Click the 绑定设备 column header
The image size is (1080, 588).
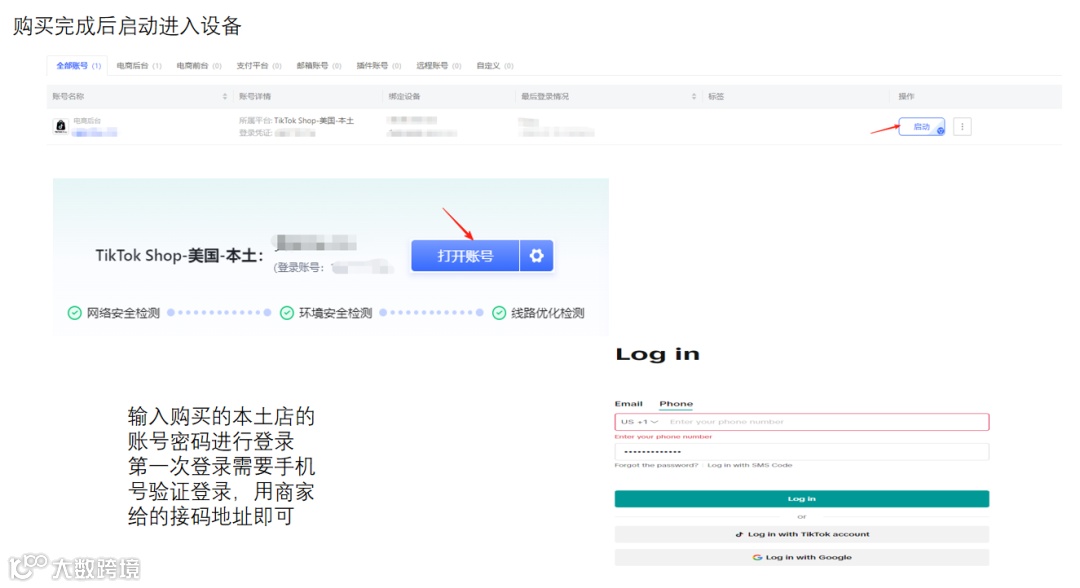coord(404,96)
